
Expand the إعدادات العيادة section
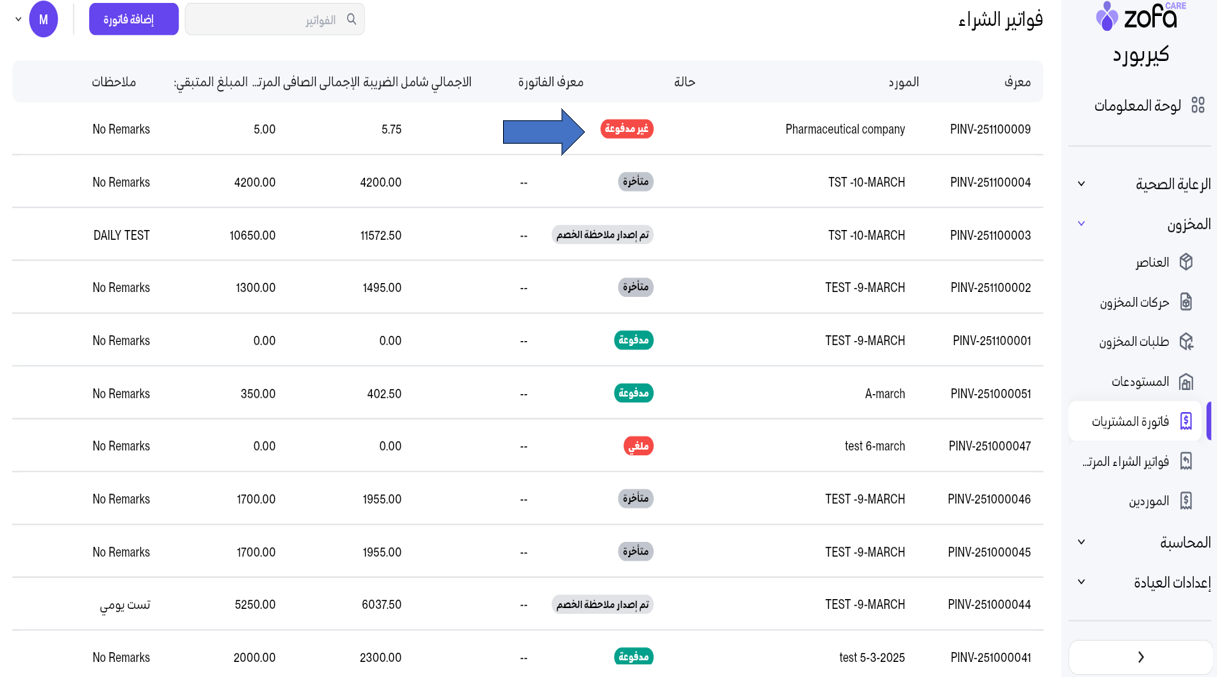tap(1081, 582)
